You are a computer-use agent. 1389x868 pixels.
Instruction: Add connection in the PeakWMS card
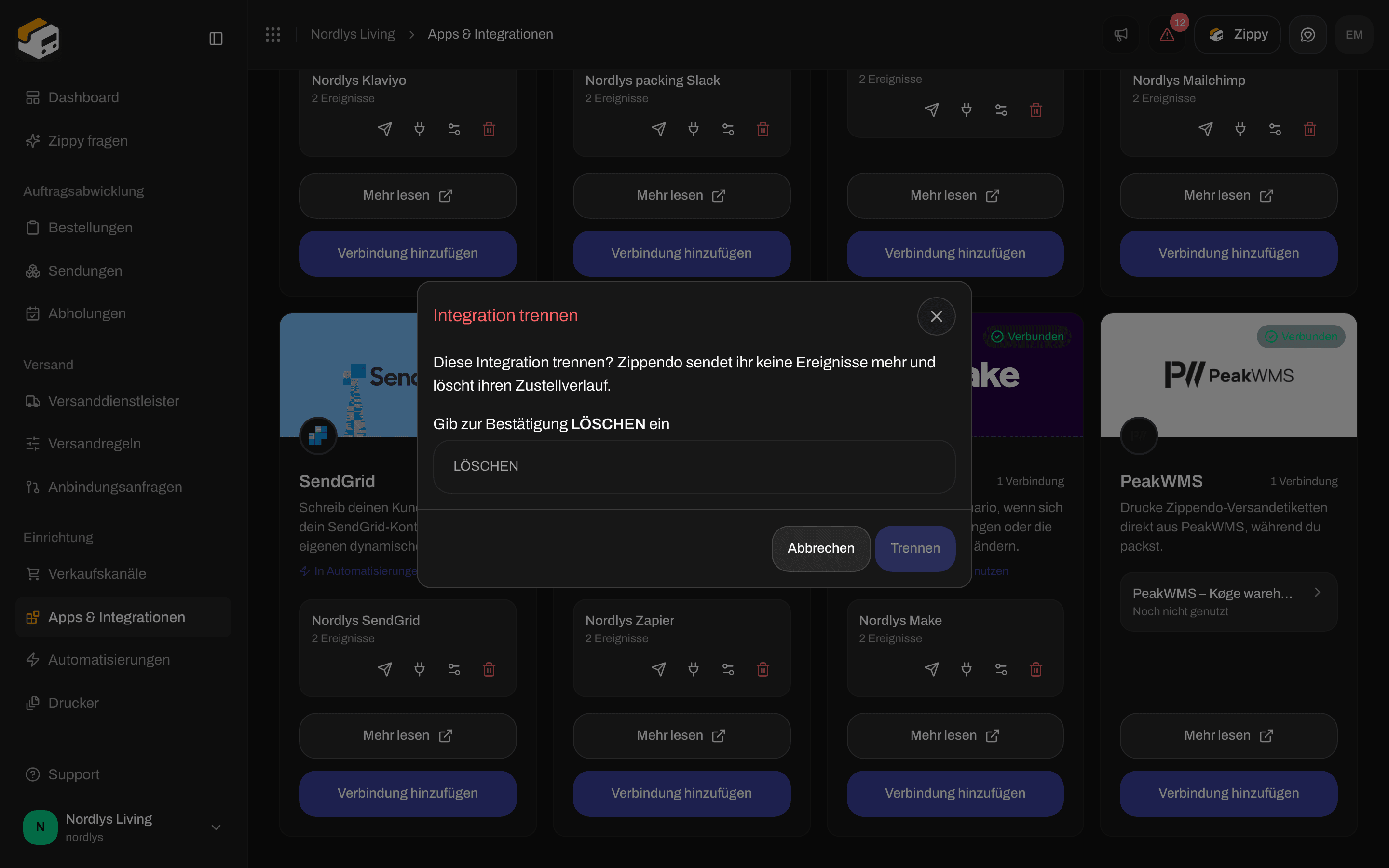1228,793
